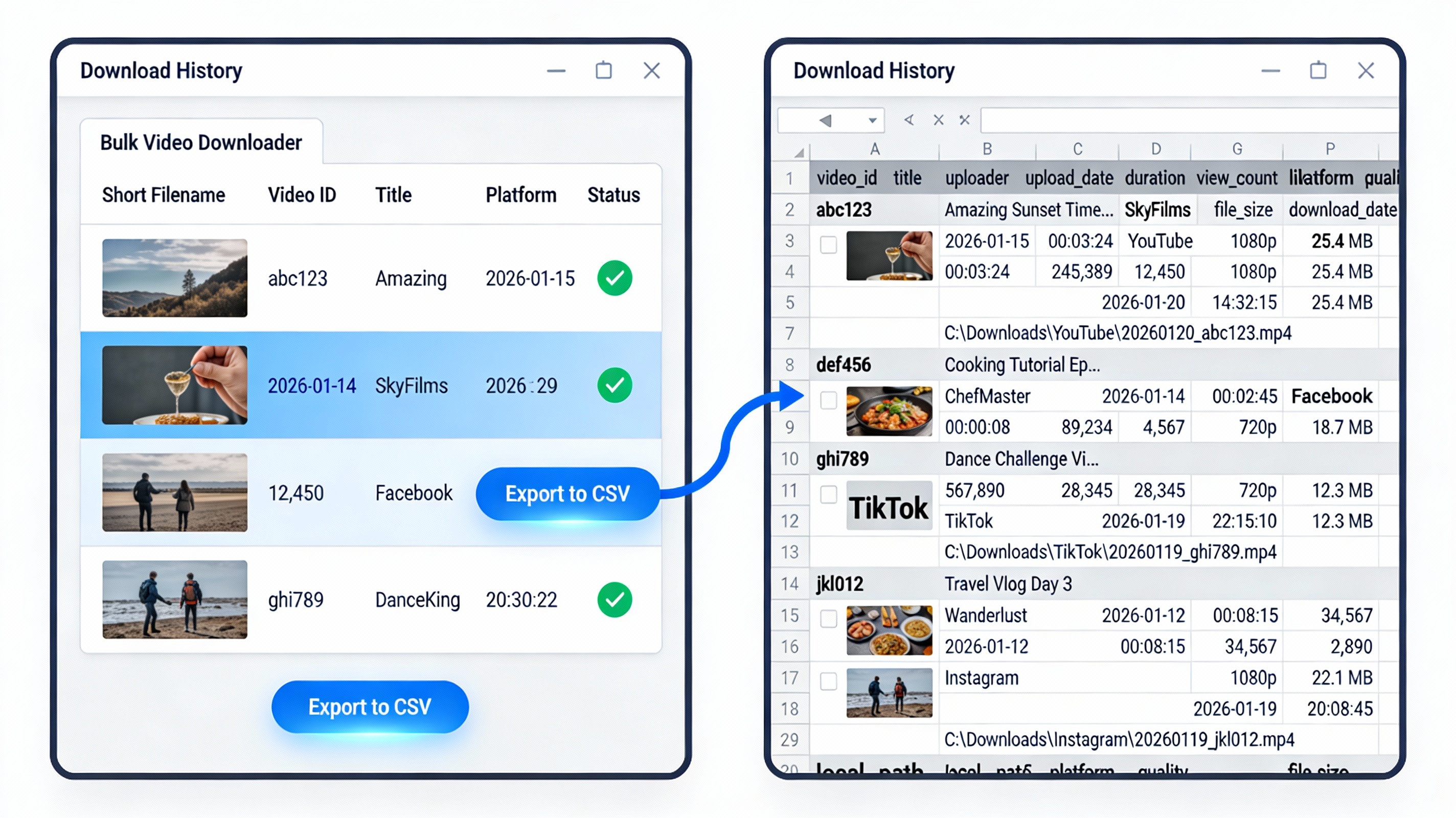Close the right Download History window
This screenshot has height=818, width=1456.
(1366, 71)
